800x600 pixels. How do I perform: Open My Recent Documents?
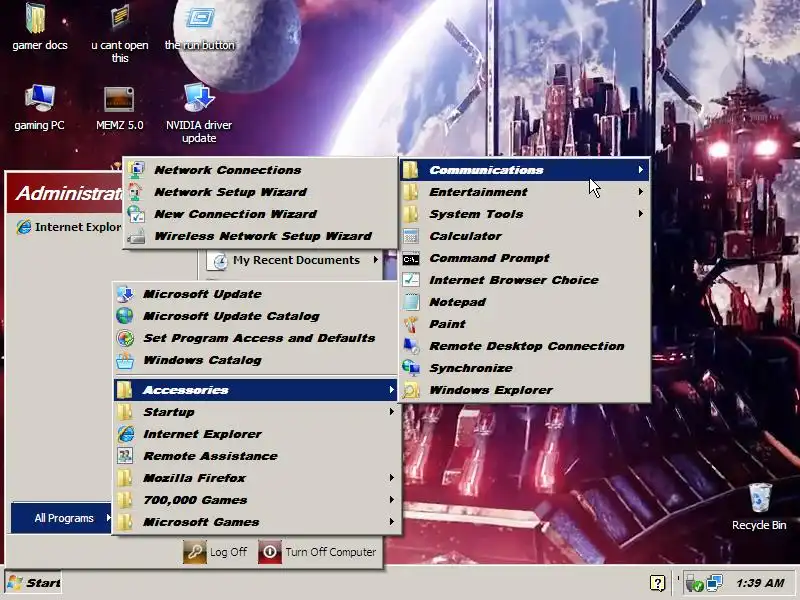click(x=294, y=260)
